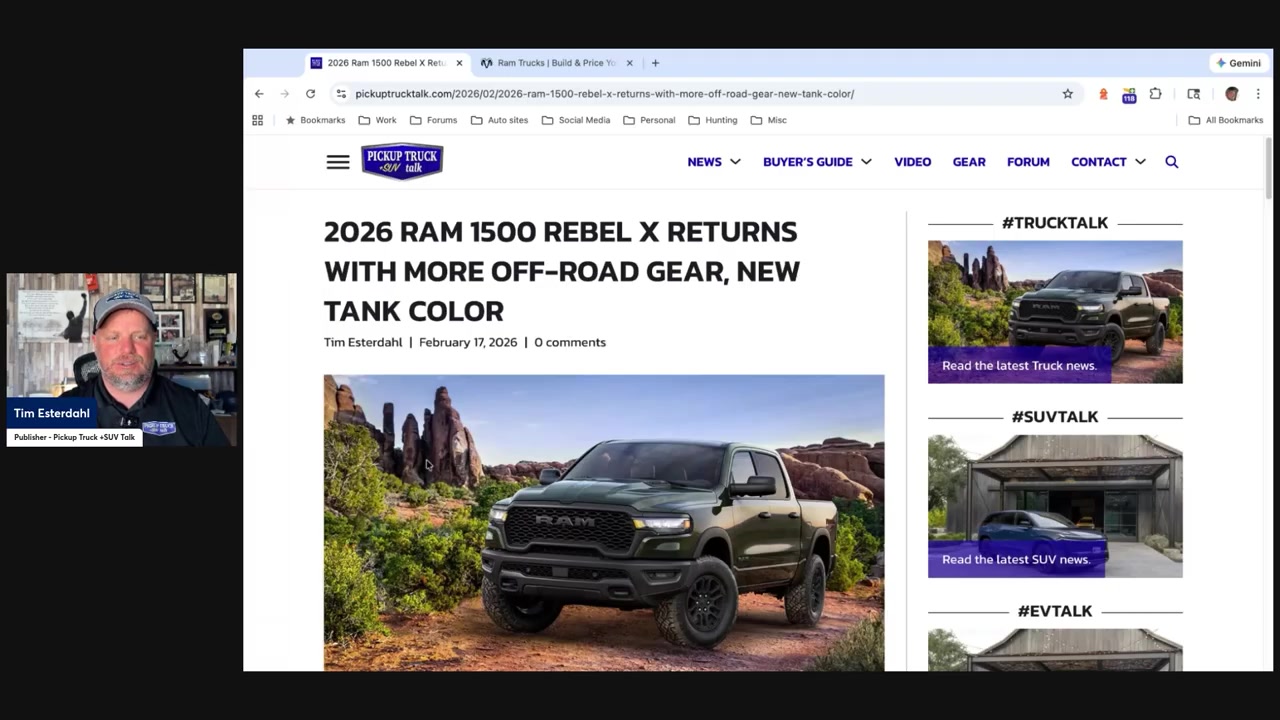Open the Work bookmarks folder

377,120
